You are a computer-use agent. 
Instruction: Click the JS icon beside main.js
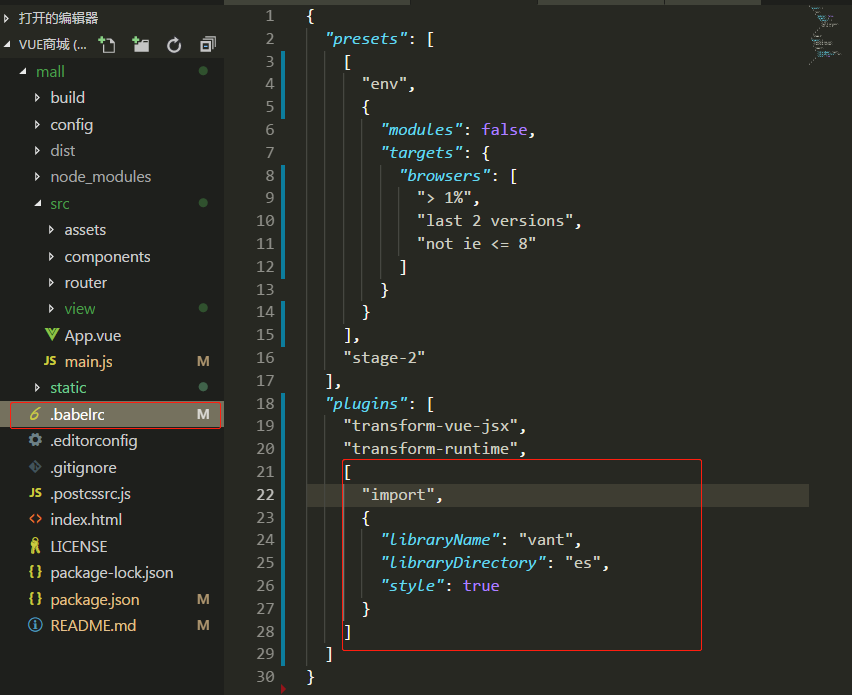(50, 361)
